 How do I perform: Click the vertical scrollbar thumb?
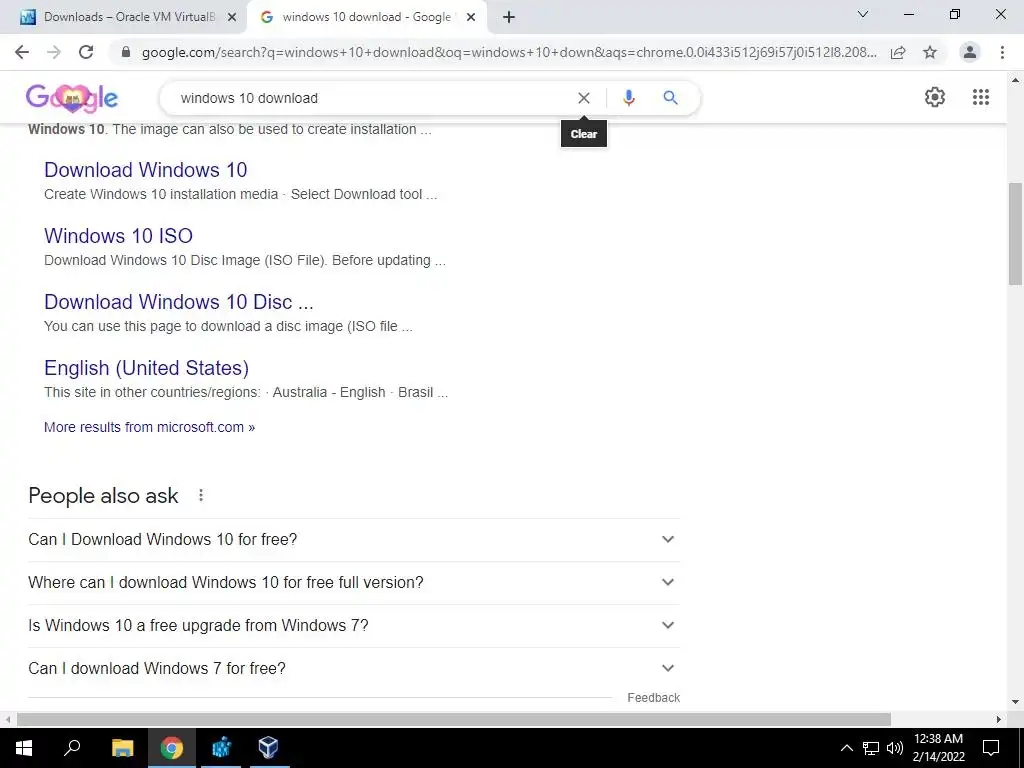[1015, 233]
